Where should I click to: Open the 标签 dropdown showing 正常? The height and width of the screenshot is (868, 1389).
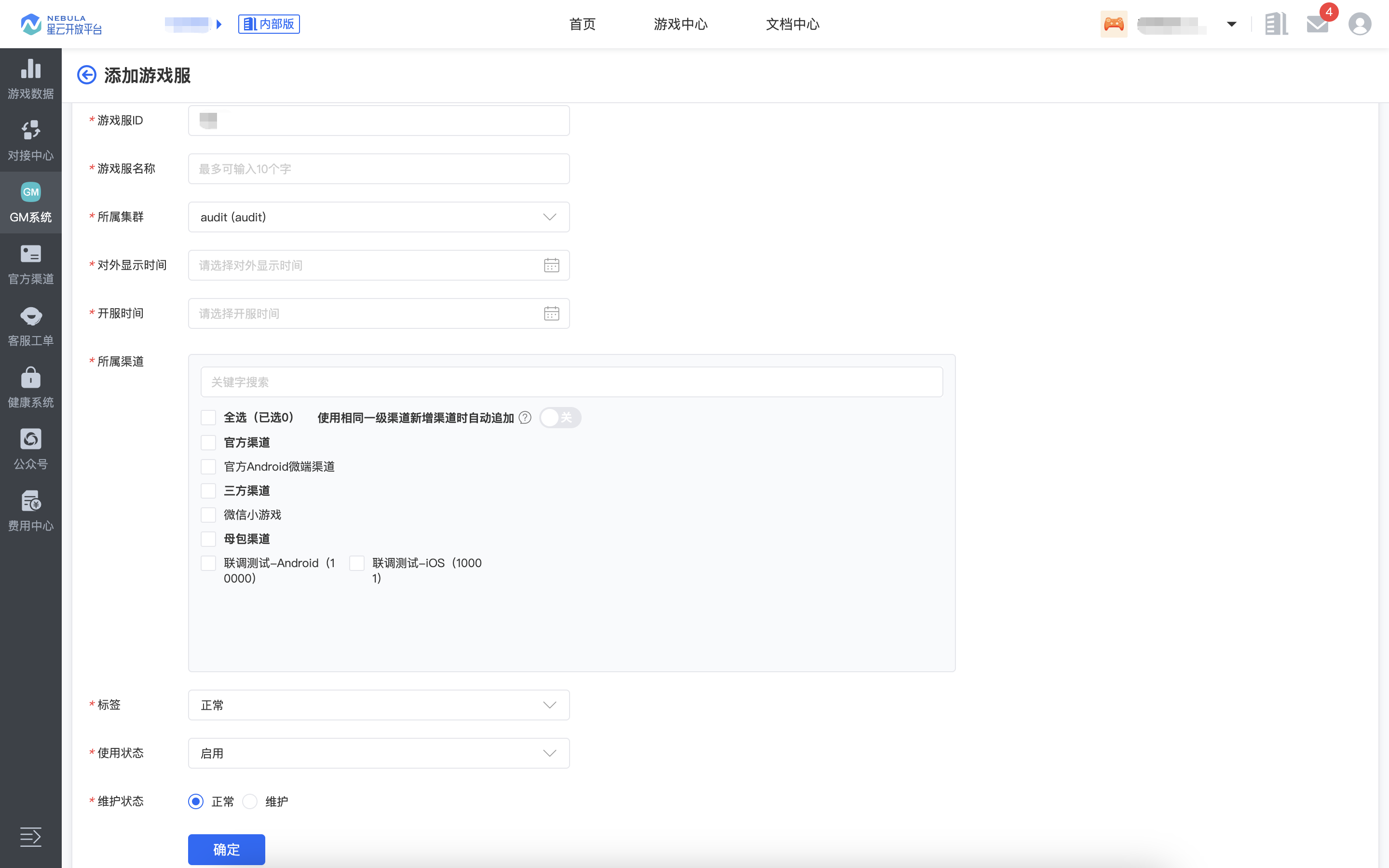379,705
